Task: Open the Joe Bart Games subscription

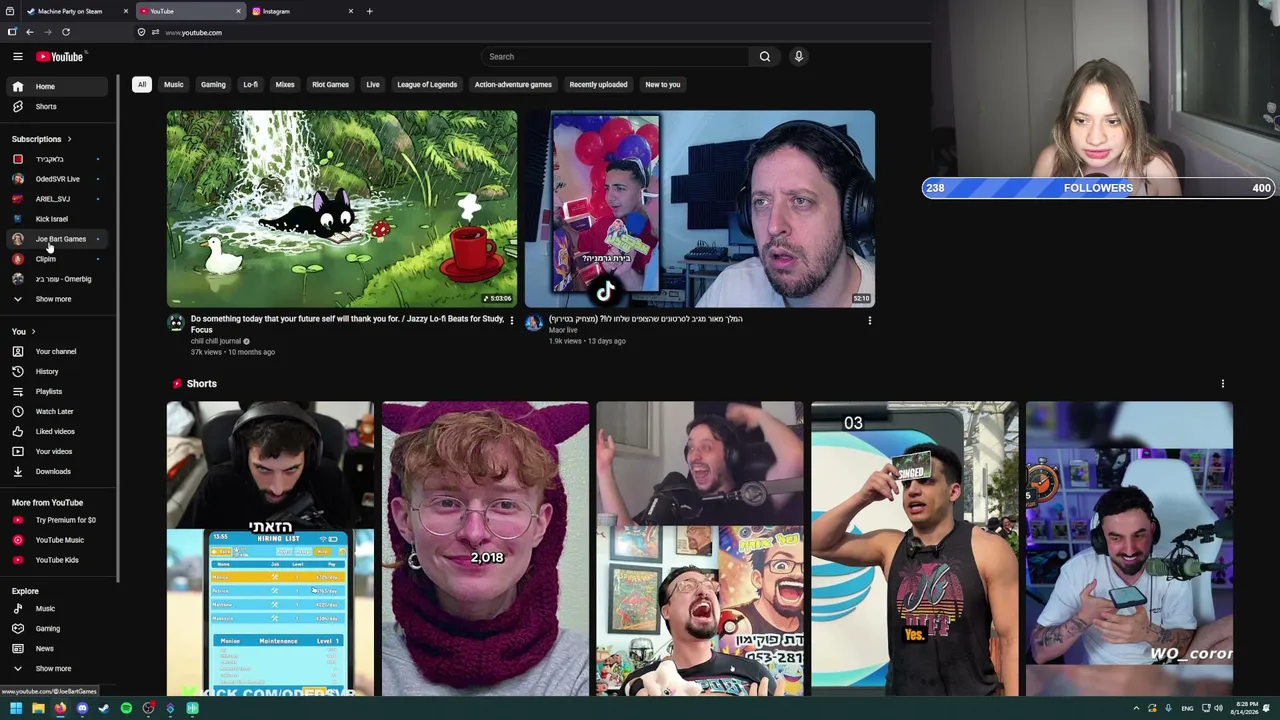Action: (56, 239)
